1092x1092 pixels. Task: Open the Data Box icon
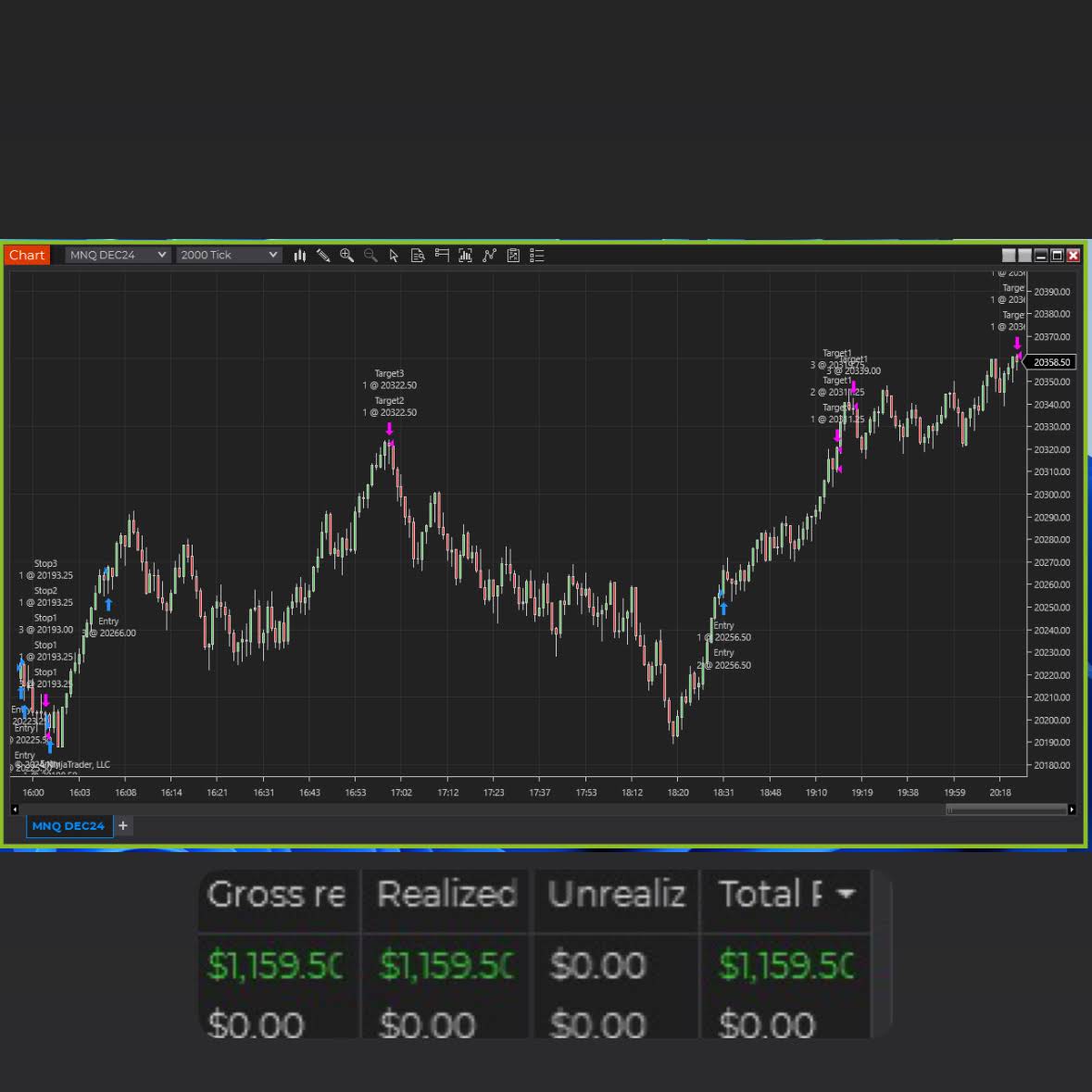[418, 256]
